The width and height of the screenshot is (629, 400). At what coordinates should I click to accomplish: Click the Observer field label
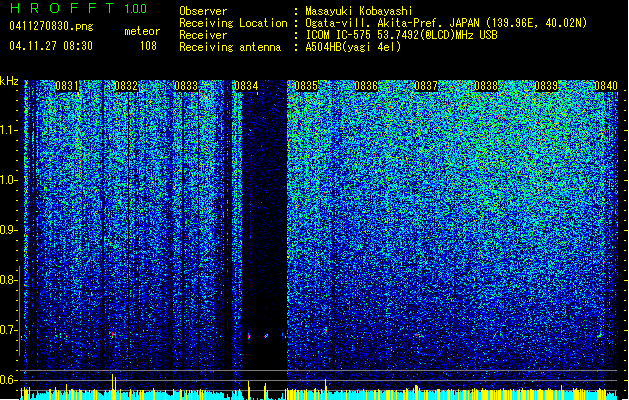203,11
